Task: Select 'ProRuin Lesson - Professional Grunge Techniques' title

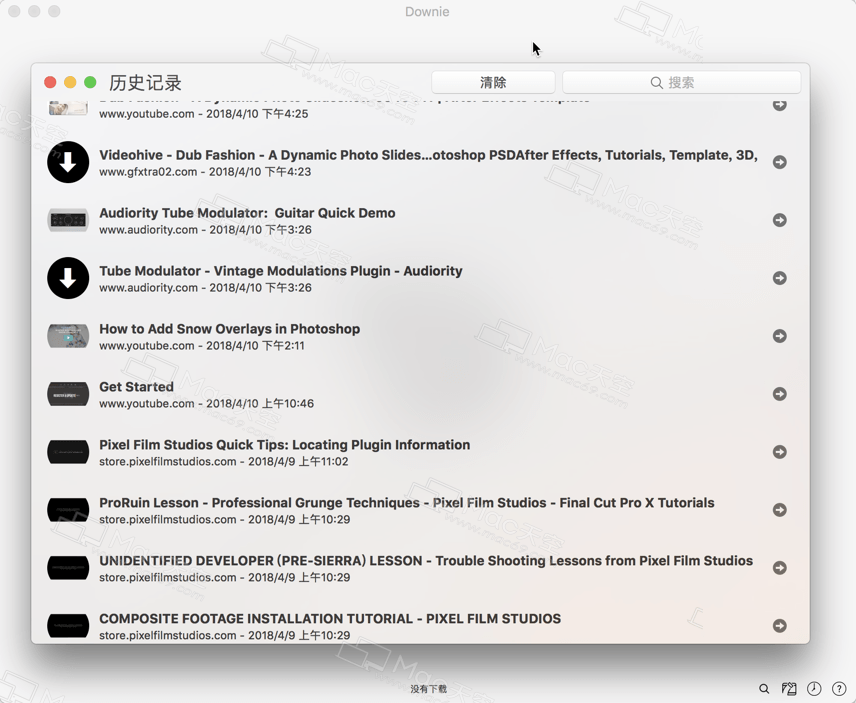Action: [x=407, y=503]
